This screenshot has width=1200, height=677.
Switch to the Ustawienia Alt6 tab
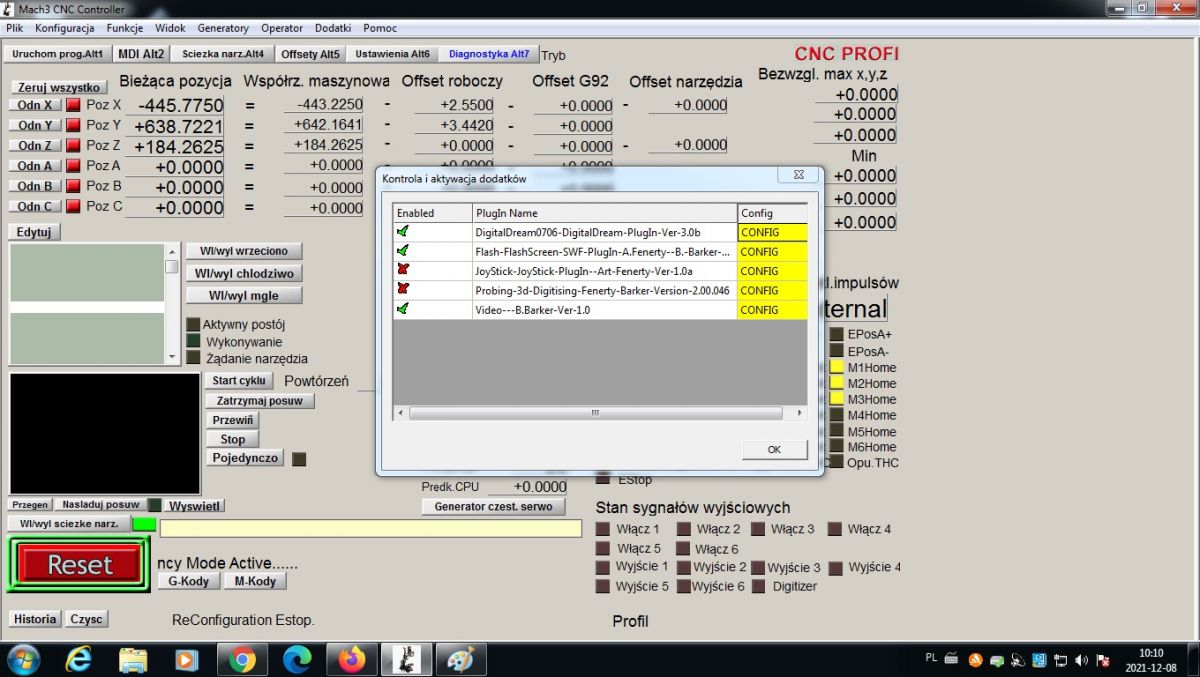tap(393, 54)
